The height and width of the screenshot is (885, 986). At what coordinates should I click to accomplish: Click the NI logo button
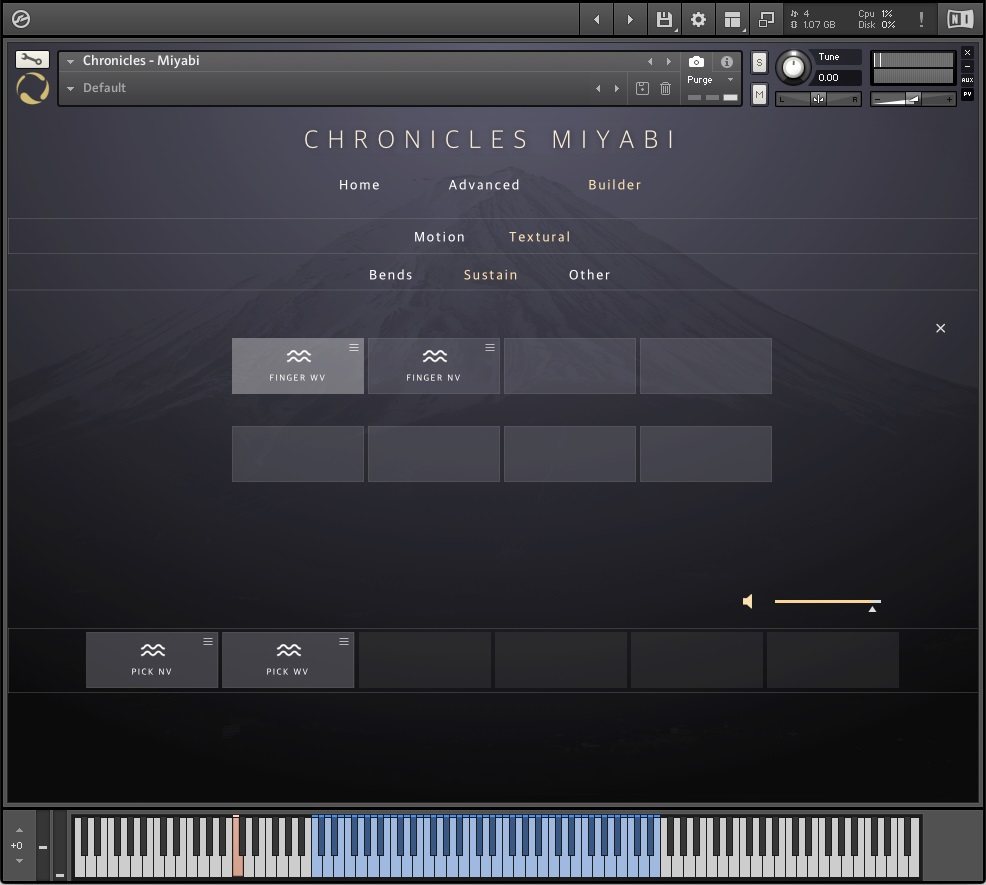click(960, 19)
